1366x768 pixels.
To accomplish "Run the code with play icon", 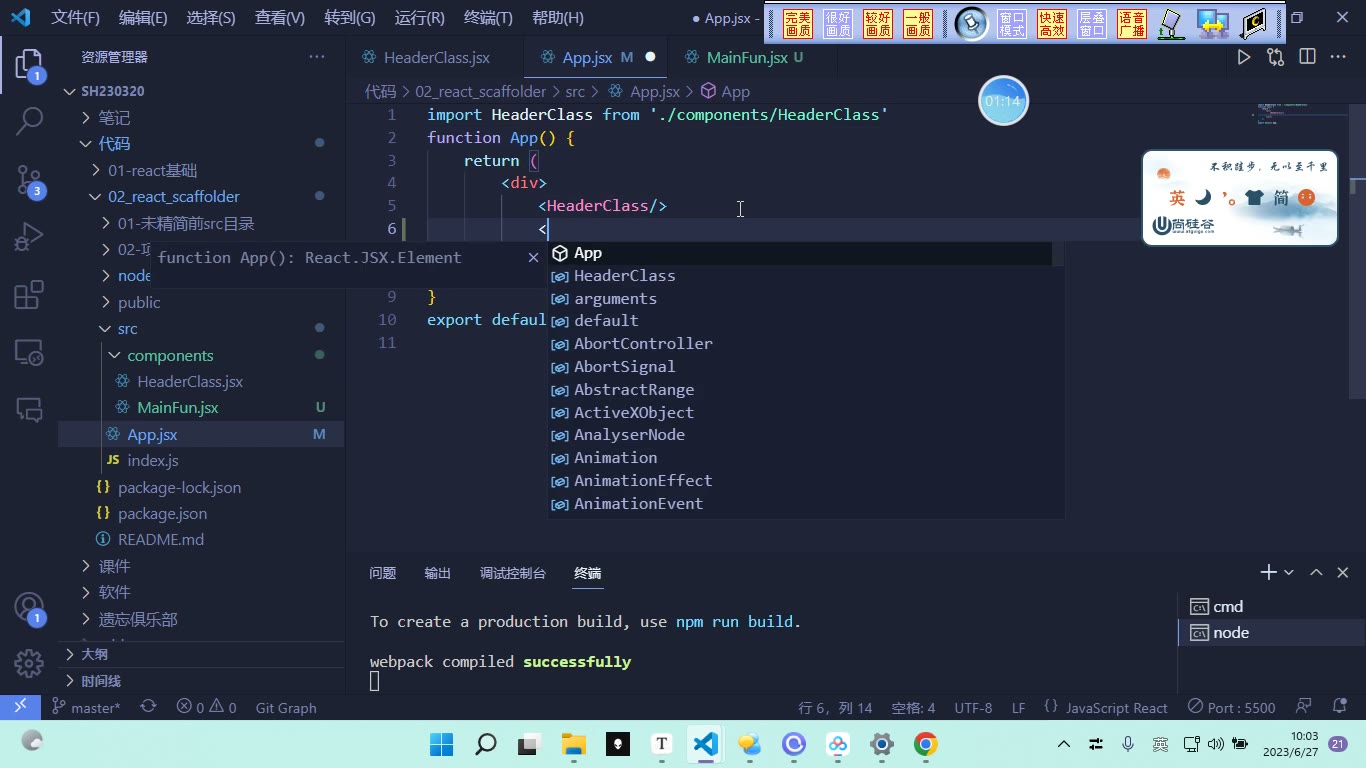I will tap(1244, 57).
